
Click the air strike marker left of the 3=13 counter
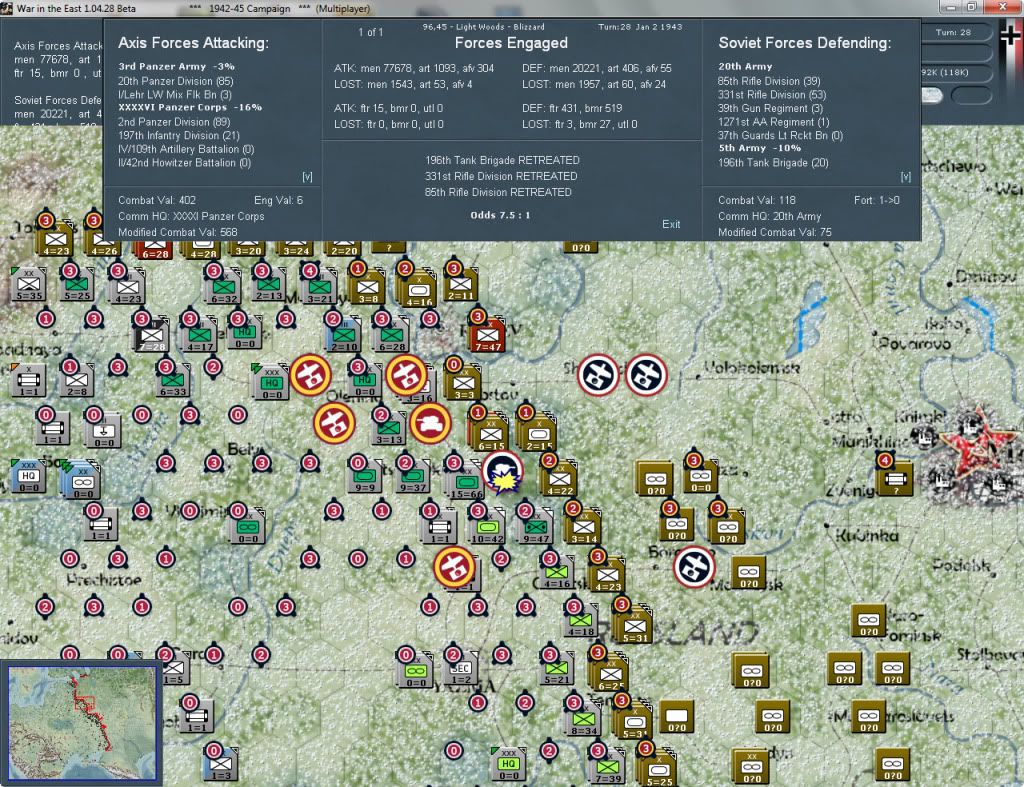334,423
